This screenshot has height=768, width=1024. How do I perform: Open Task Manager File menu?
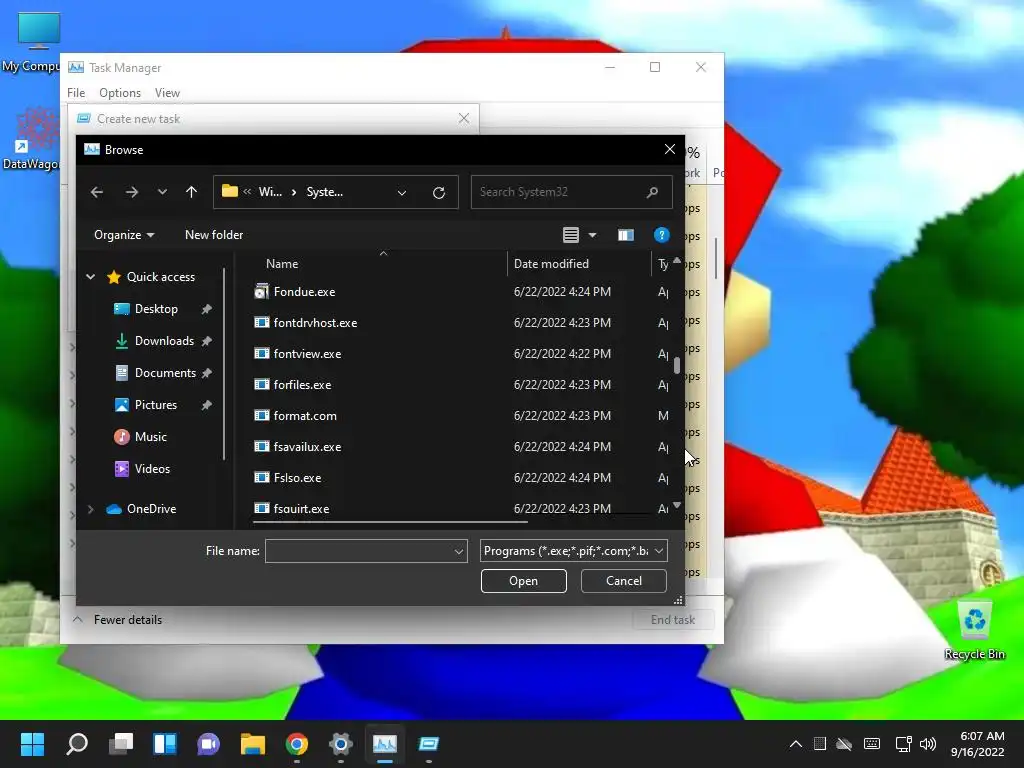(x=76, y=93)
